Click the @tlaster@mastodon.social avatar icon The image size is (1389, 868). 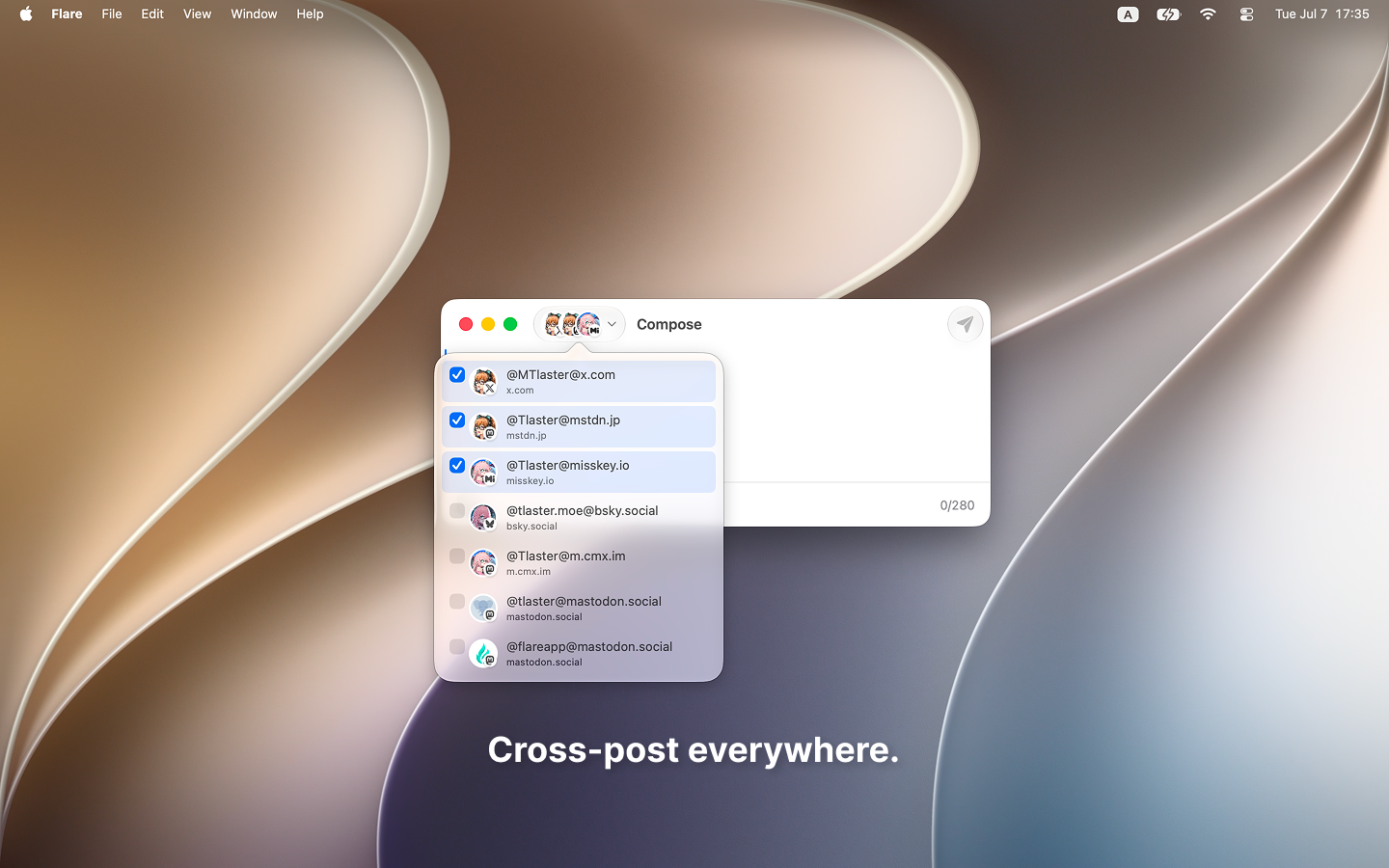[483, 608]
